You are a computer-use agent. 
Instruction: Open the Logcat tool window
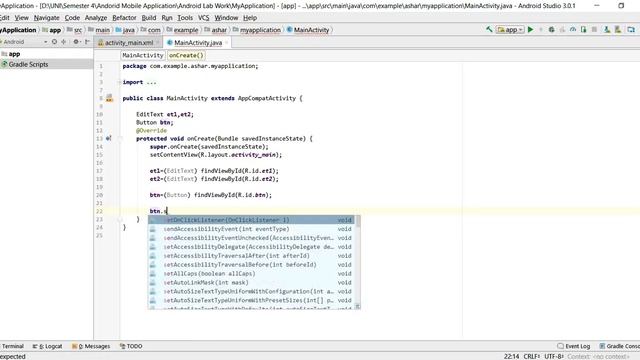pos(47,346)
